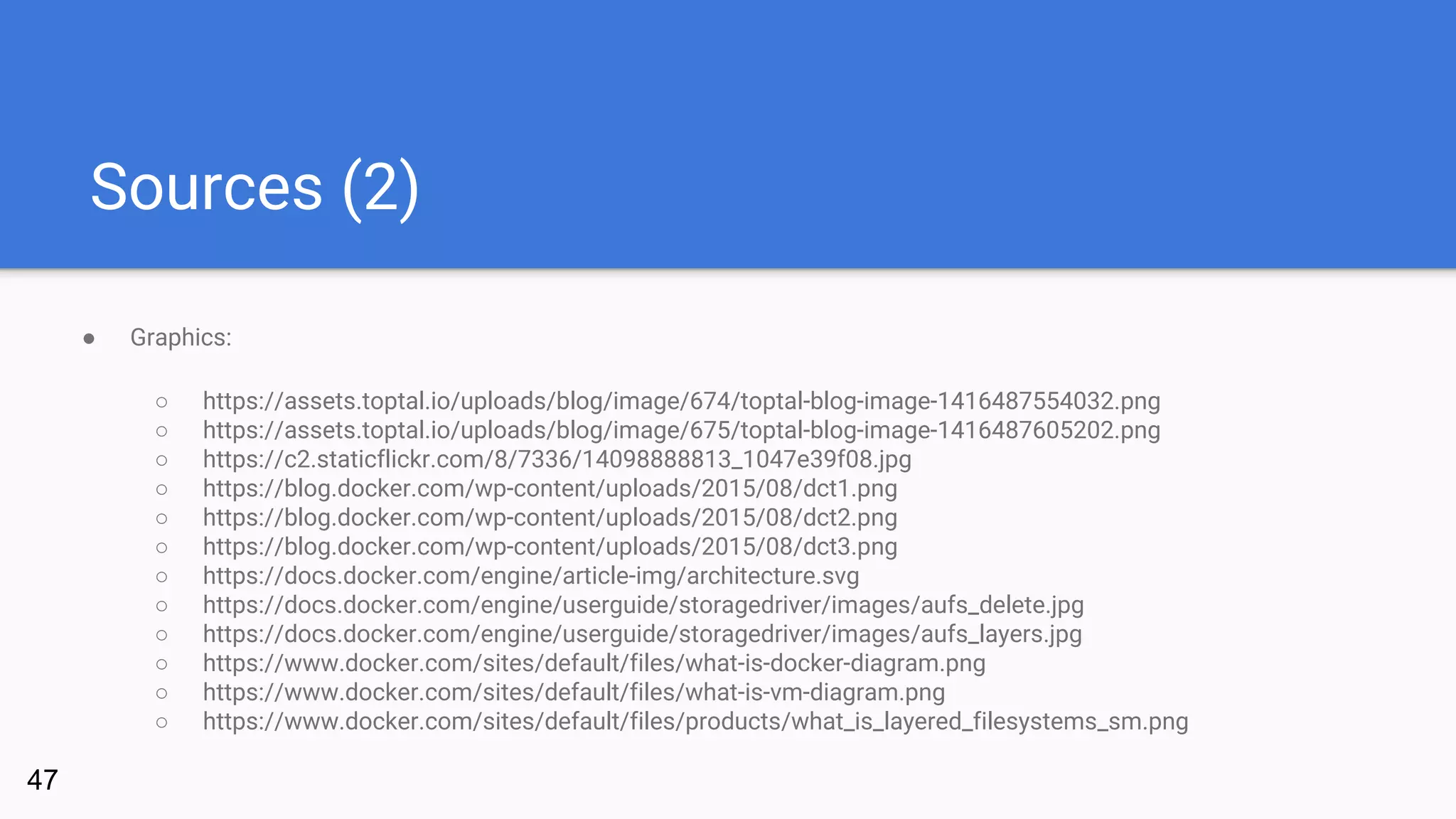Viewport: 1456px width, 819px height.
Task: Click the hollow bullet before the layered_filesystems link
Action: pyautogui.click(x=161, y=723)
